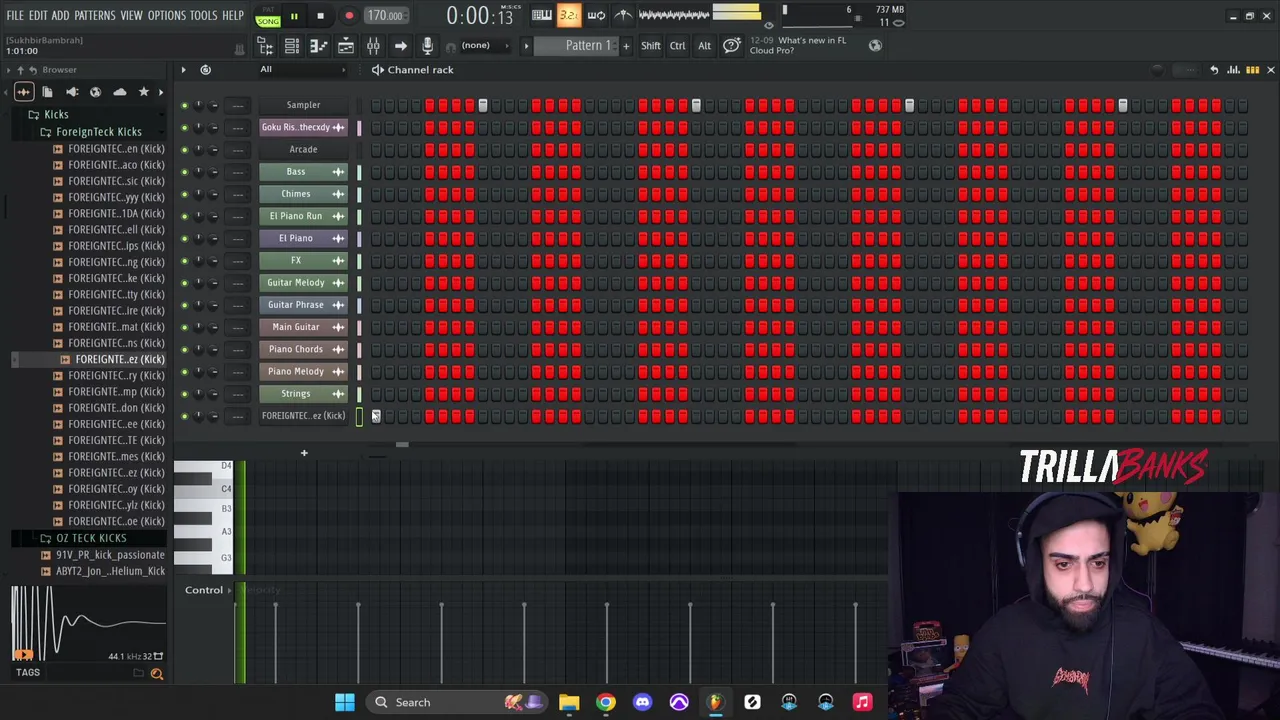Open File Explorer from the taskbar

coord(569,702)
